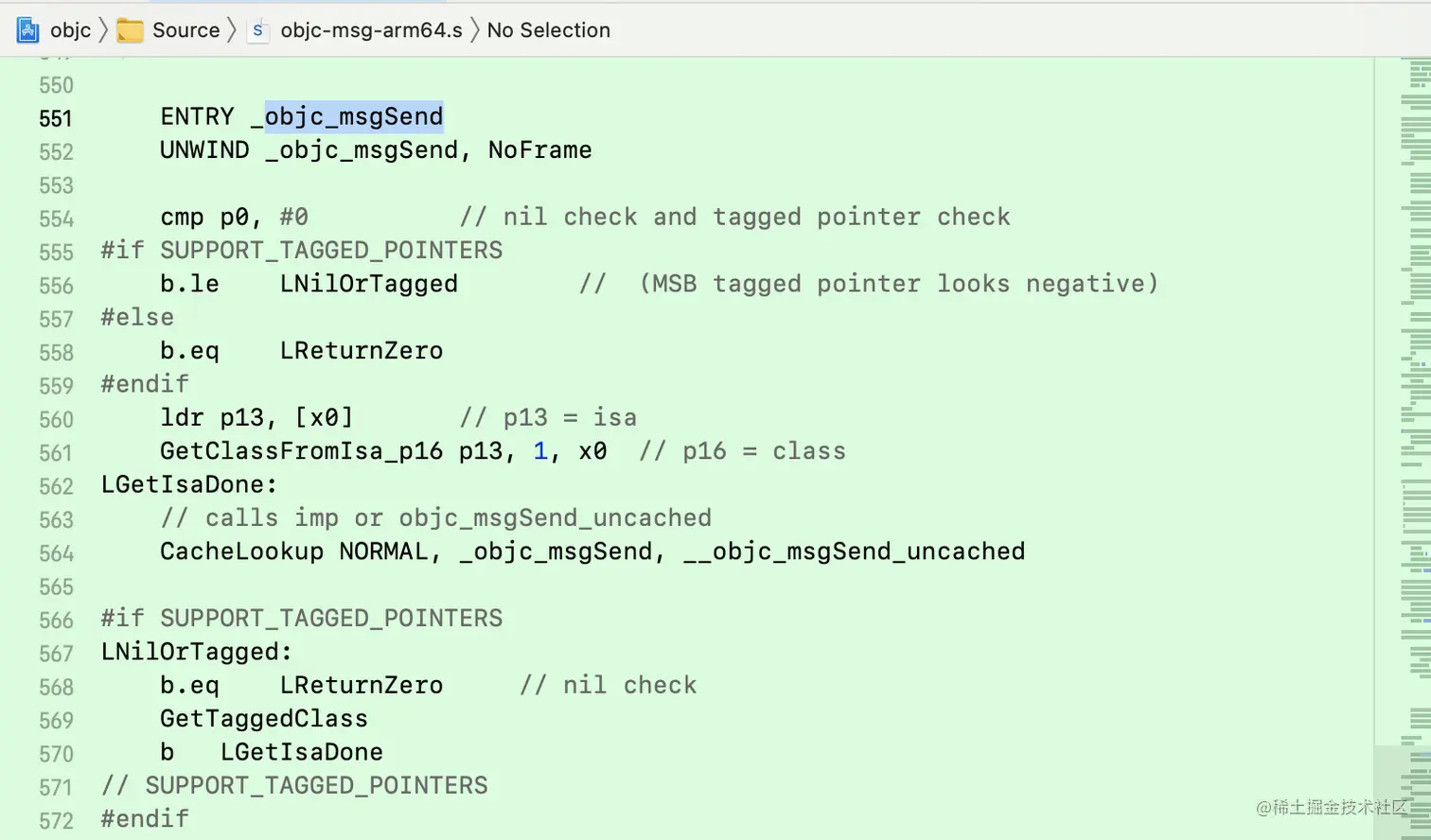The image size is (1431, 840).
Task: Click the objc project icon in breadcrumb
Action: pyautogui.click(x=28, y=30)
